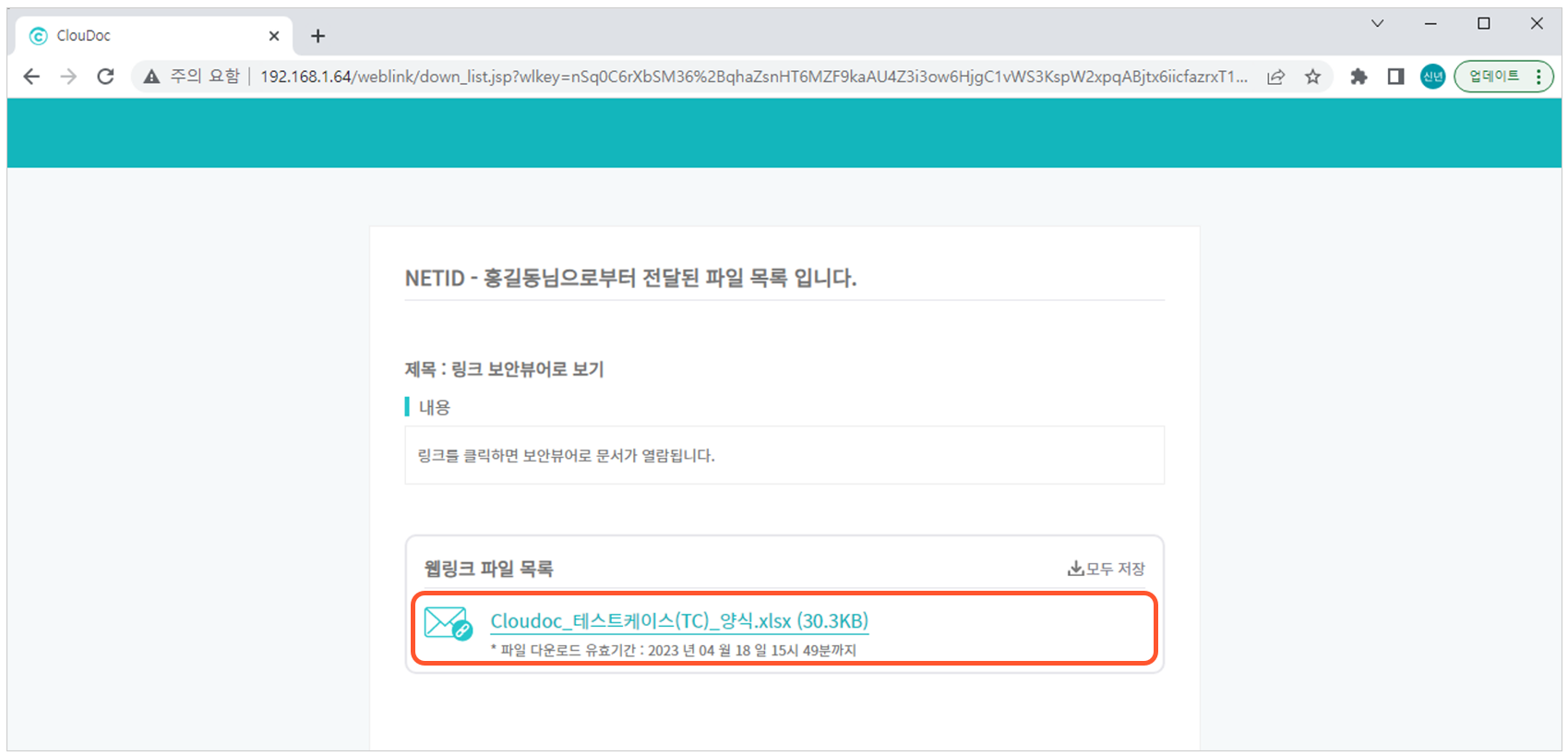Close the ClouDoc tab
The width and height of the screenshot is (1568, 756).
tap(274, 36)
